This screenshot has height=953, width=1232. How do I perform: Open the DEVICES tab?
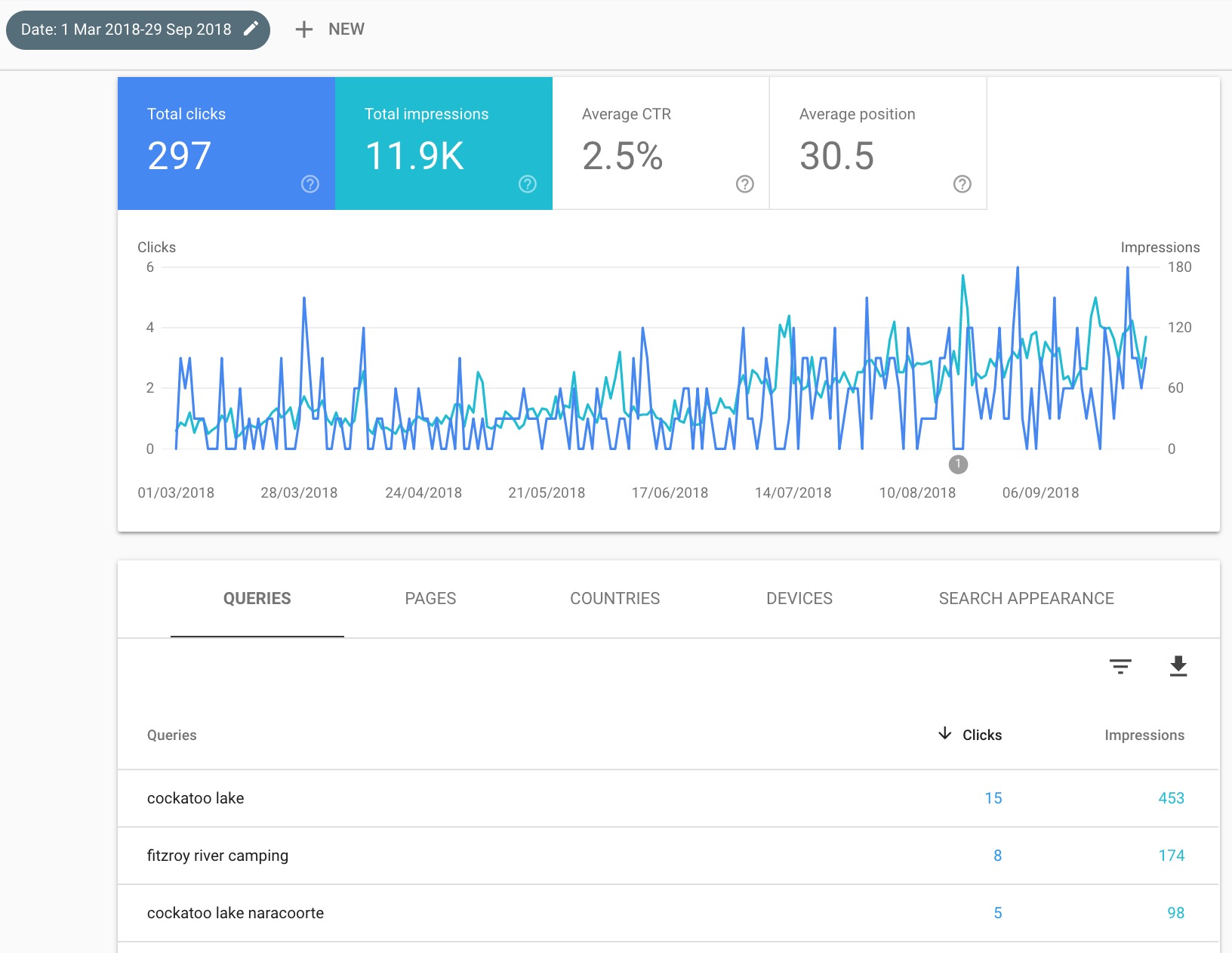point(799,598)
